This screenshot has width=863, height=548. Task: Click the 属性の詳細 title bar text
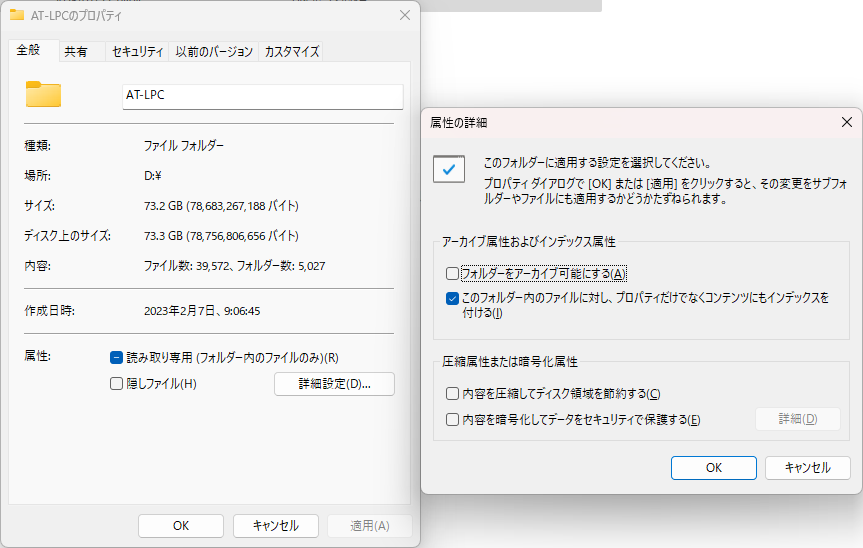point(458,123)
